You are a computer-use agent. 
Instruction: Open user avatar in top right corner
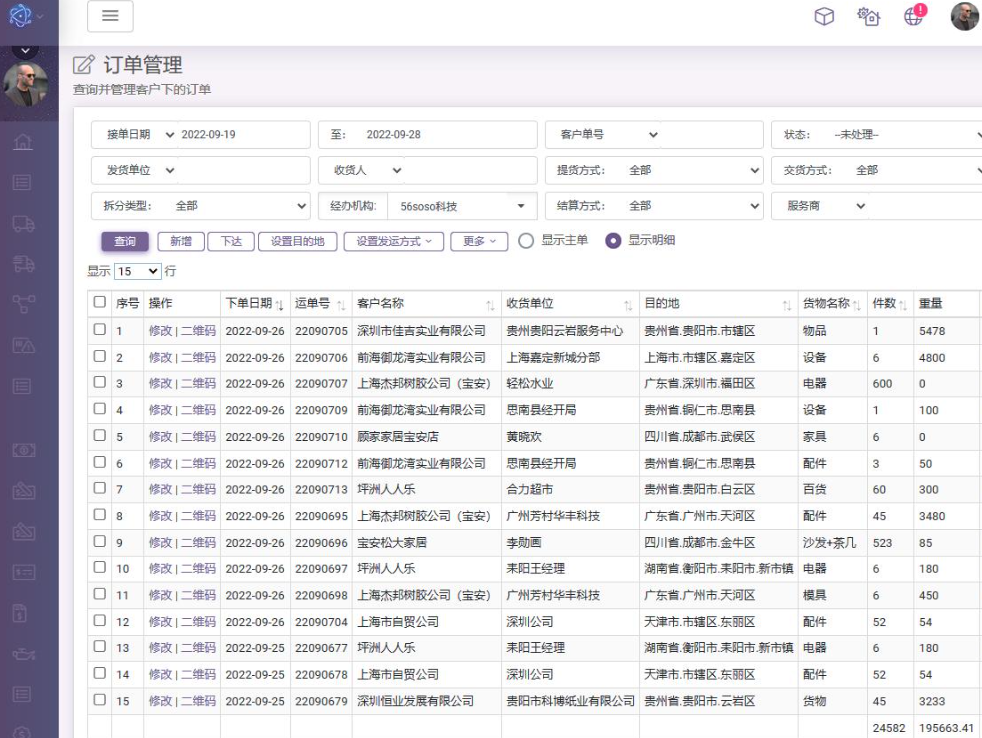pyautogui.click(x=964, y=16)
